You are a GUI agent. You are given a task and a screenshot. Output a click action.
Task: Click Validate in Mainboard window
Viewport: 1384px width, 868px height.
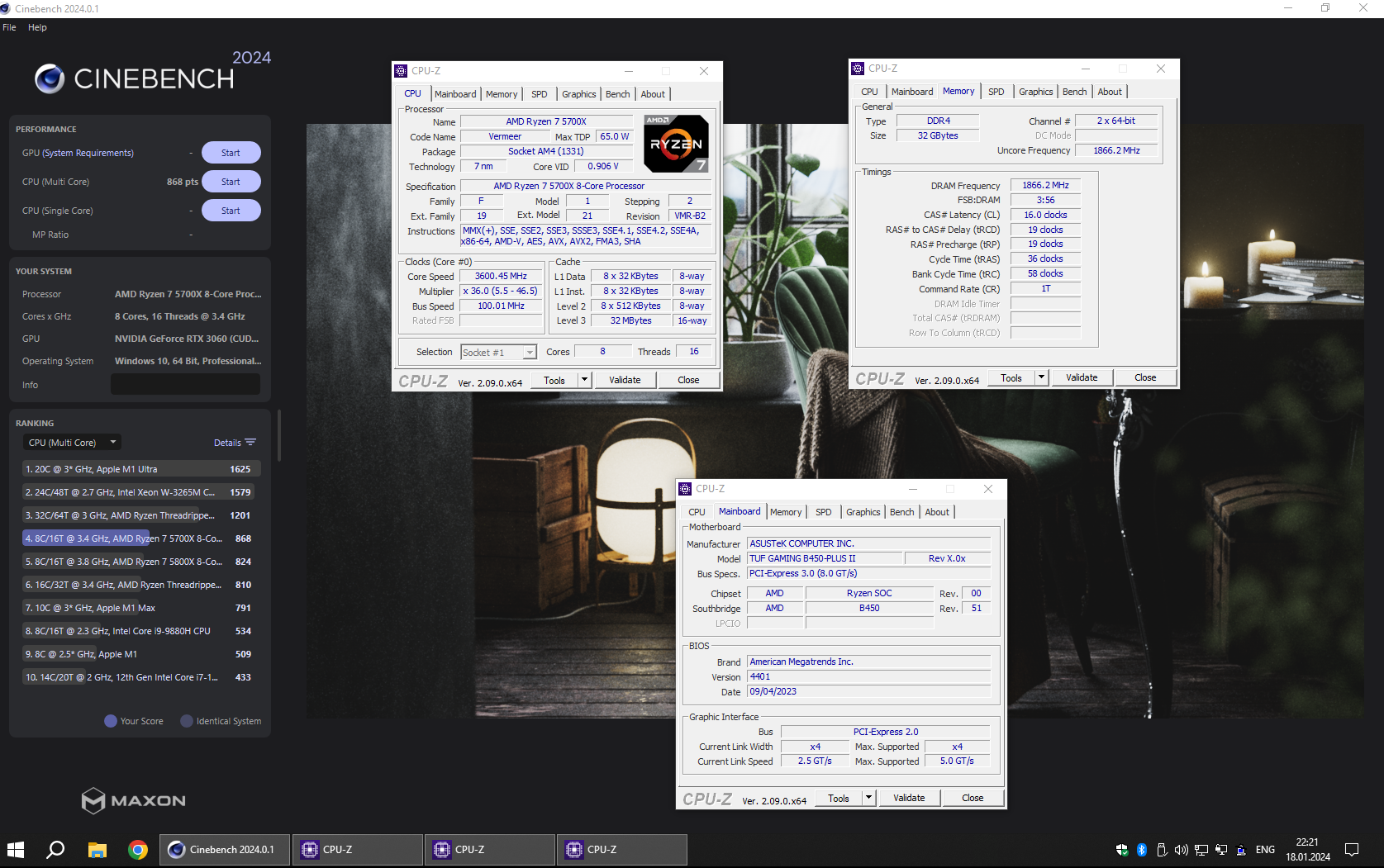tap(909, 798)
